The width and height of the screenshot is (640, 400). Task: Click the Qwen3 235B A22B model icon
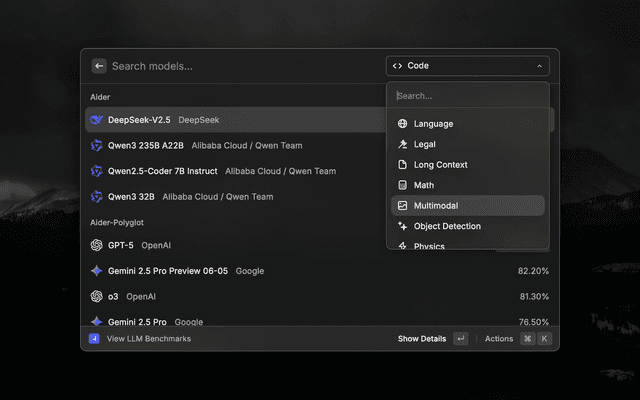pos(97,145)
